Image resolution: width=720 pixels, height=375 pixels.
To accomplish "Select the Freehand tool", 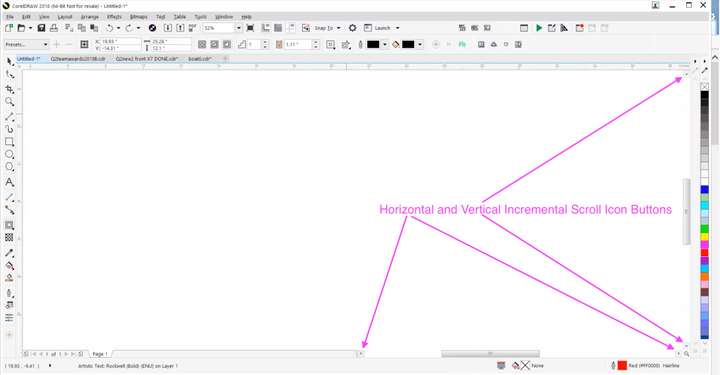I will [10, 117].
